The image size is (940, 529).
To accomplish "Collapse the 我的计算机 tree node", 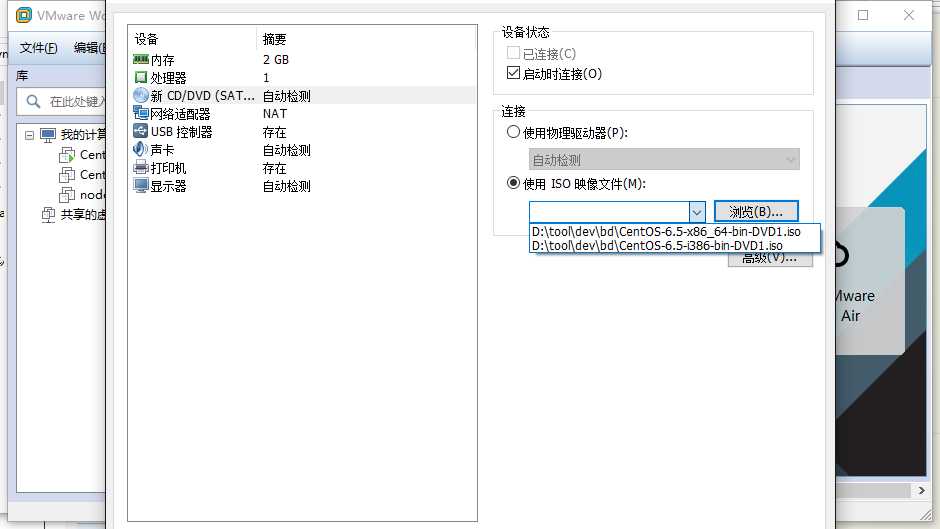I will pyautogui.click(x=29, y=136).
